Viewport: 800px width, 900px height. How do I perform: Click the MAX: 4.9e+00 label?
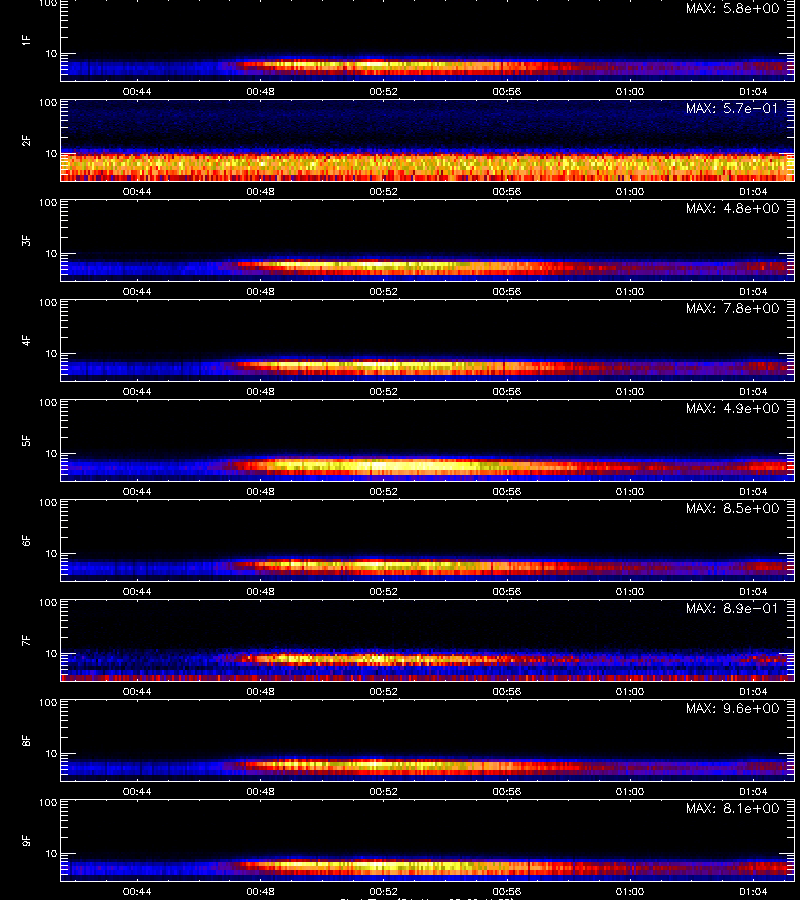tap(732, 408)
